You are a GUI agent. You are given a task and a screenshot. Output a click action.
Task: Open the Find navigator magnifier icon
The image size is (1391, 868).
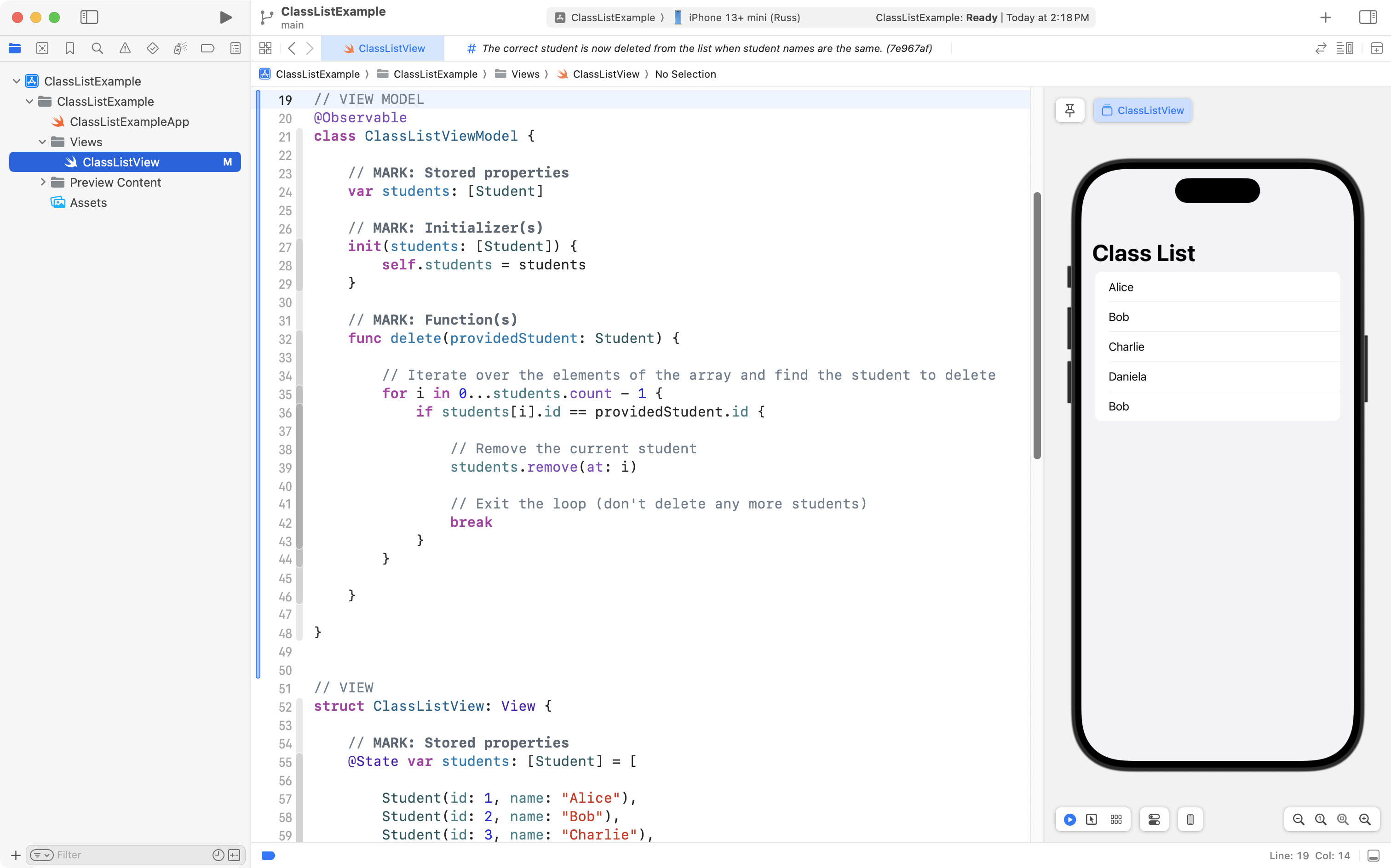[x=97, y=49]
